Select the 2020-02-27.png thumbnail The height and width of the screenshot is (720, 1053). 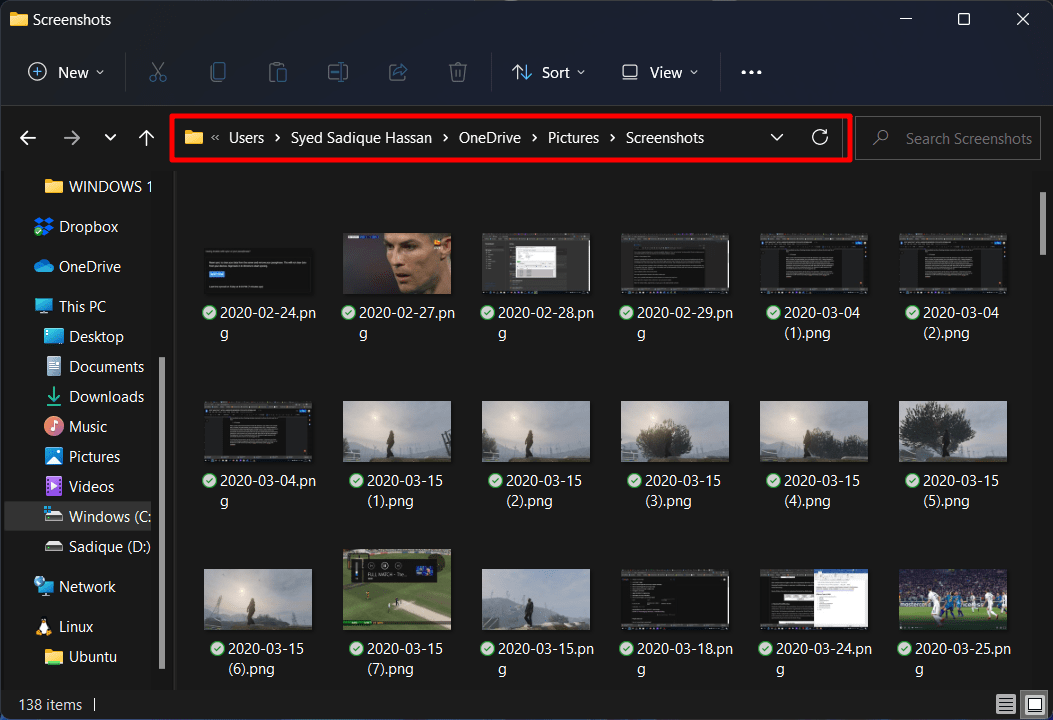point(397,263)
